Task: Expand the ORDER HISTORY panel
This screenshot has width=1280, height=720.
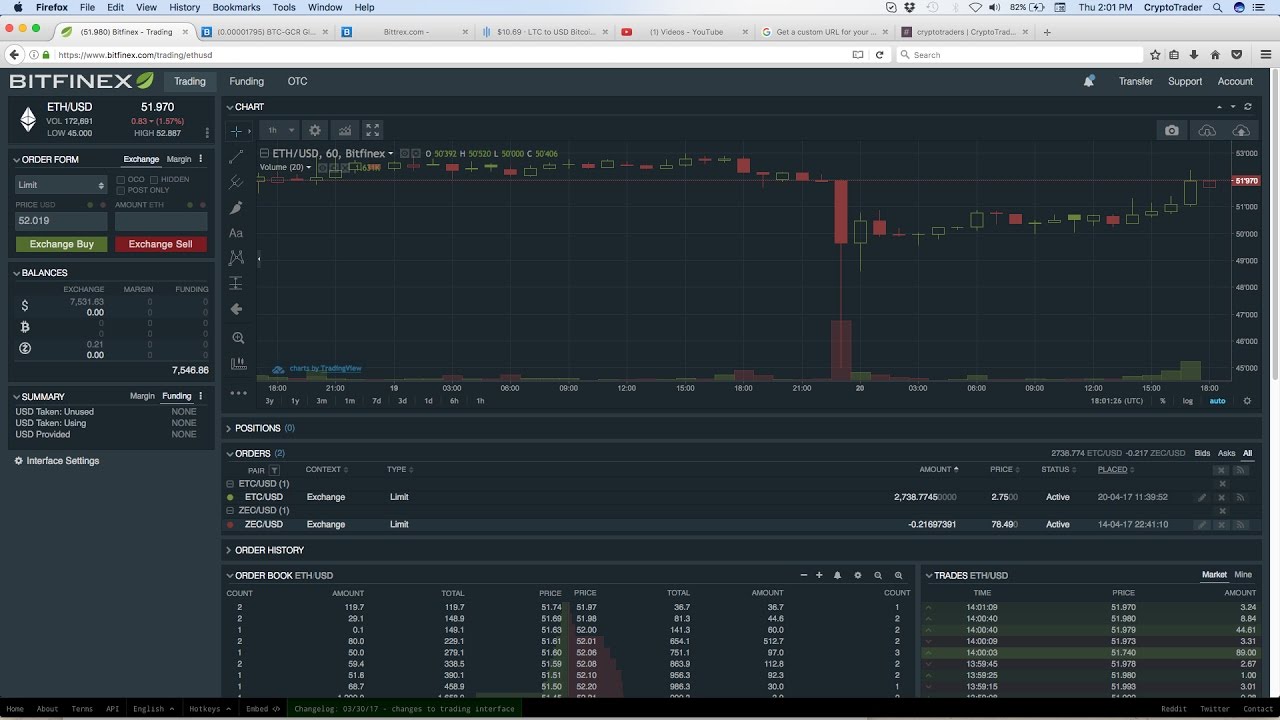Action: pyautogui.click(x=229, y=550)
